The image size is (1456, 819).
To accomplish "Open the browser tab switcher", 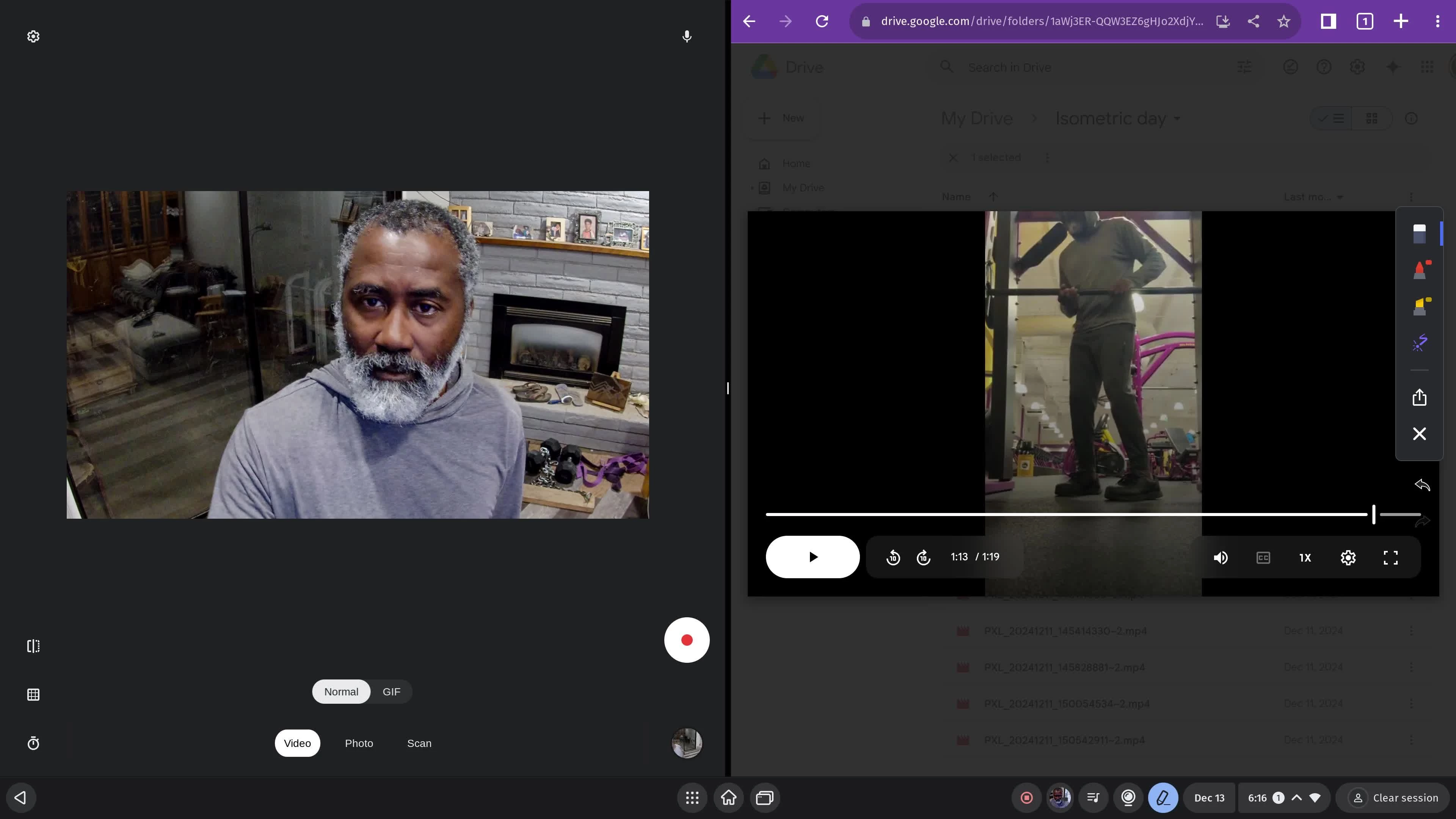I will pos(1365,22).
